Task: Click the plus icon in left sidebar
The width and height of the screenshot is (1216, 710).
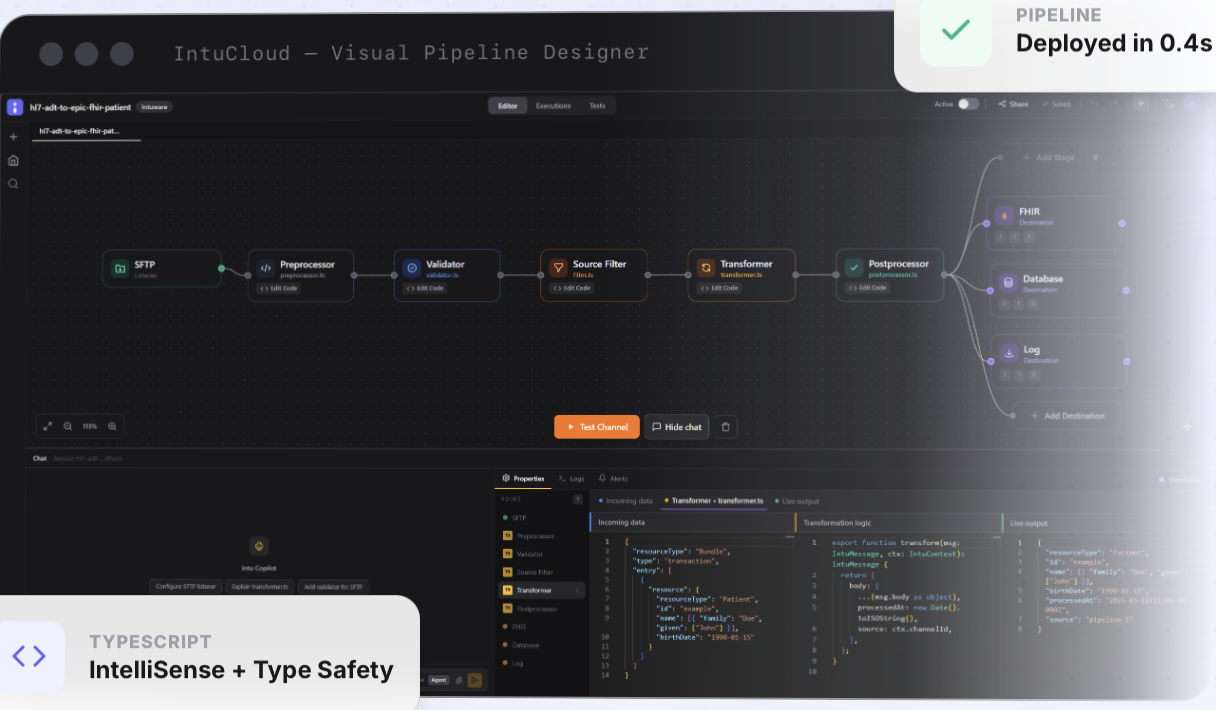Action: click(13, 137)
